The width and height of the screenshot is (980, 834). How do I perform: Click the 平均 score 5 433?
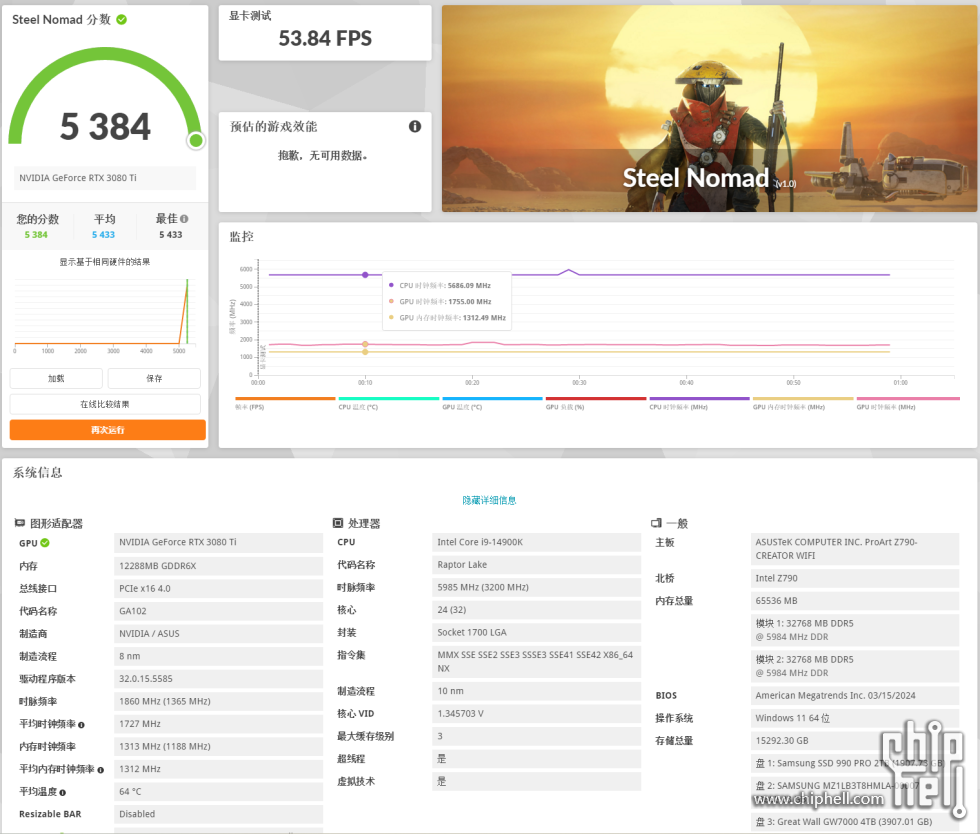click(104, 234)
